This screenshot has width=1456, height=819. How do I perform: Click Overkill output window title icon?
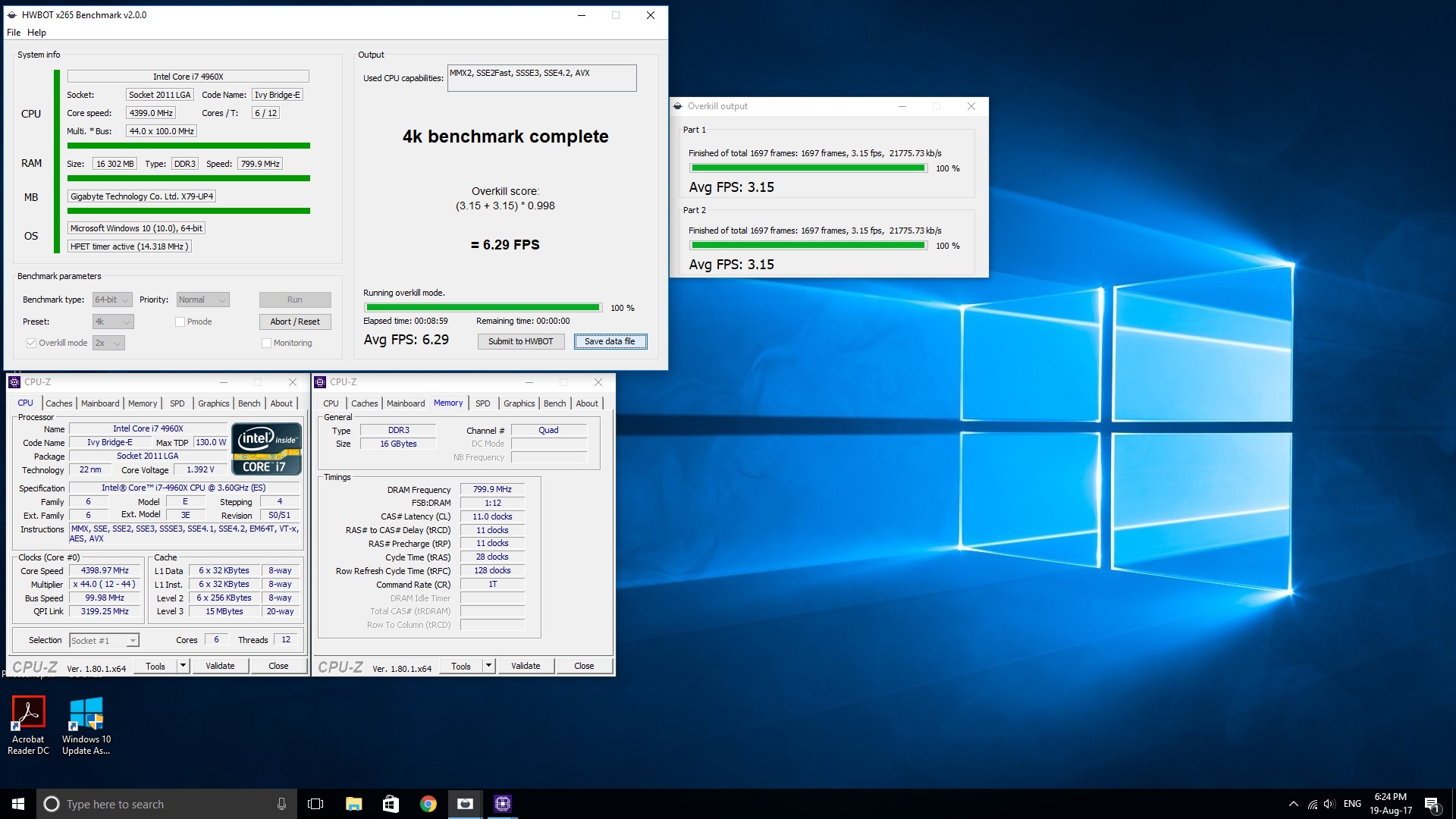(x=678, y=106)
